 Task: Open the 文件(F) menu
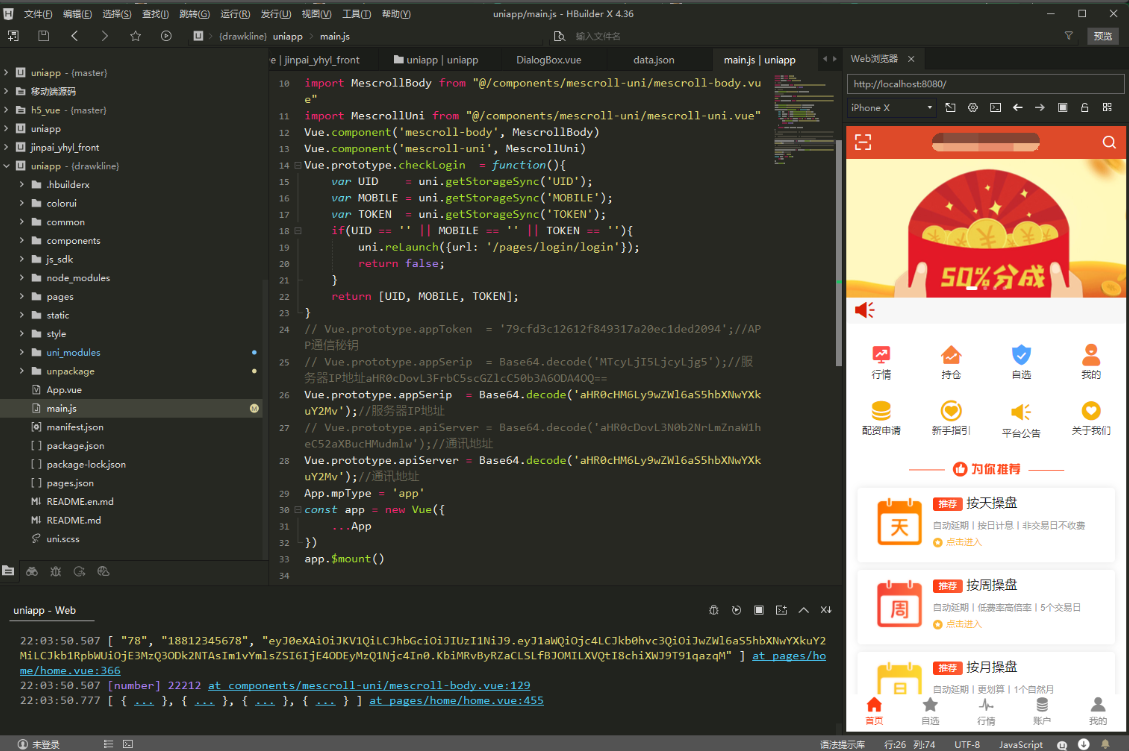pyautogui.click(x=37, y=14)
